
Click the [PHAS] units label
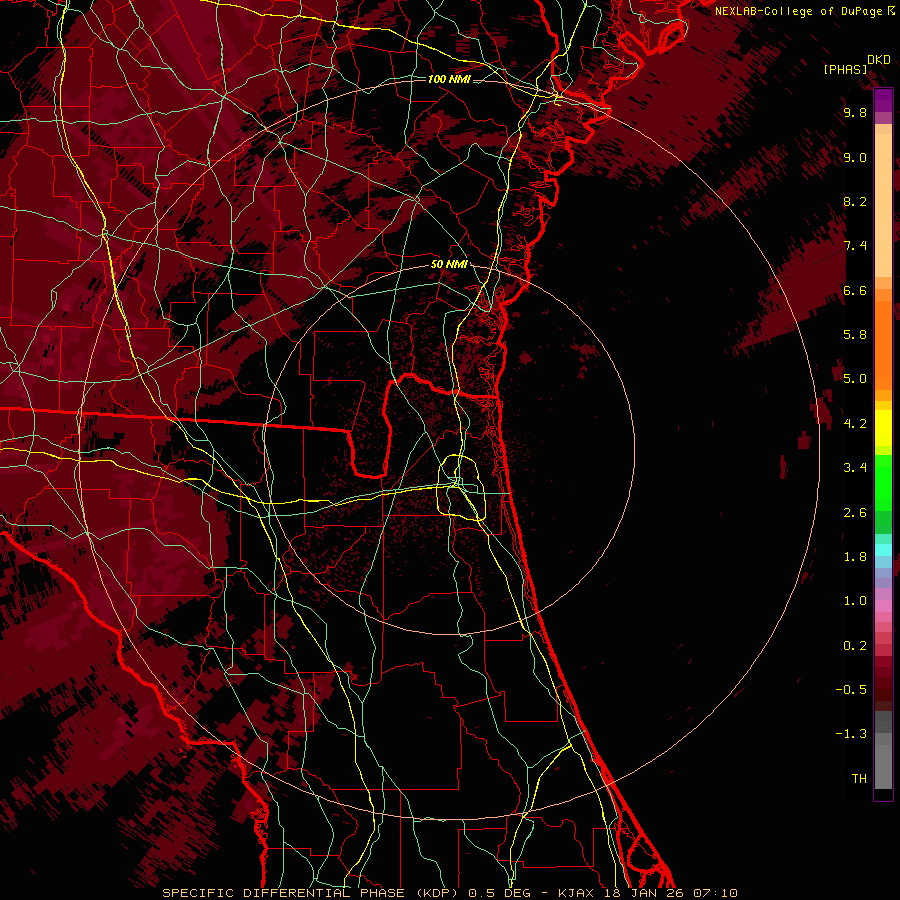tap(845, 70)
